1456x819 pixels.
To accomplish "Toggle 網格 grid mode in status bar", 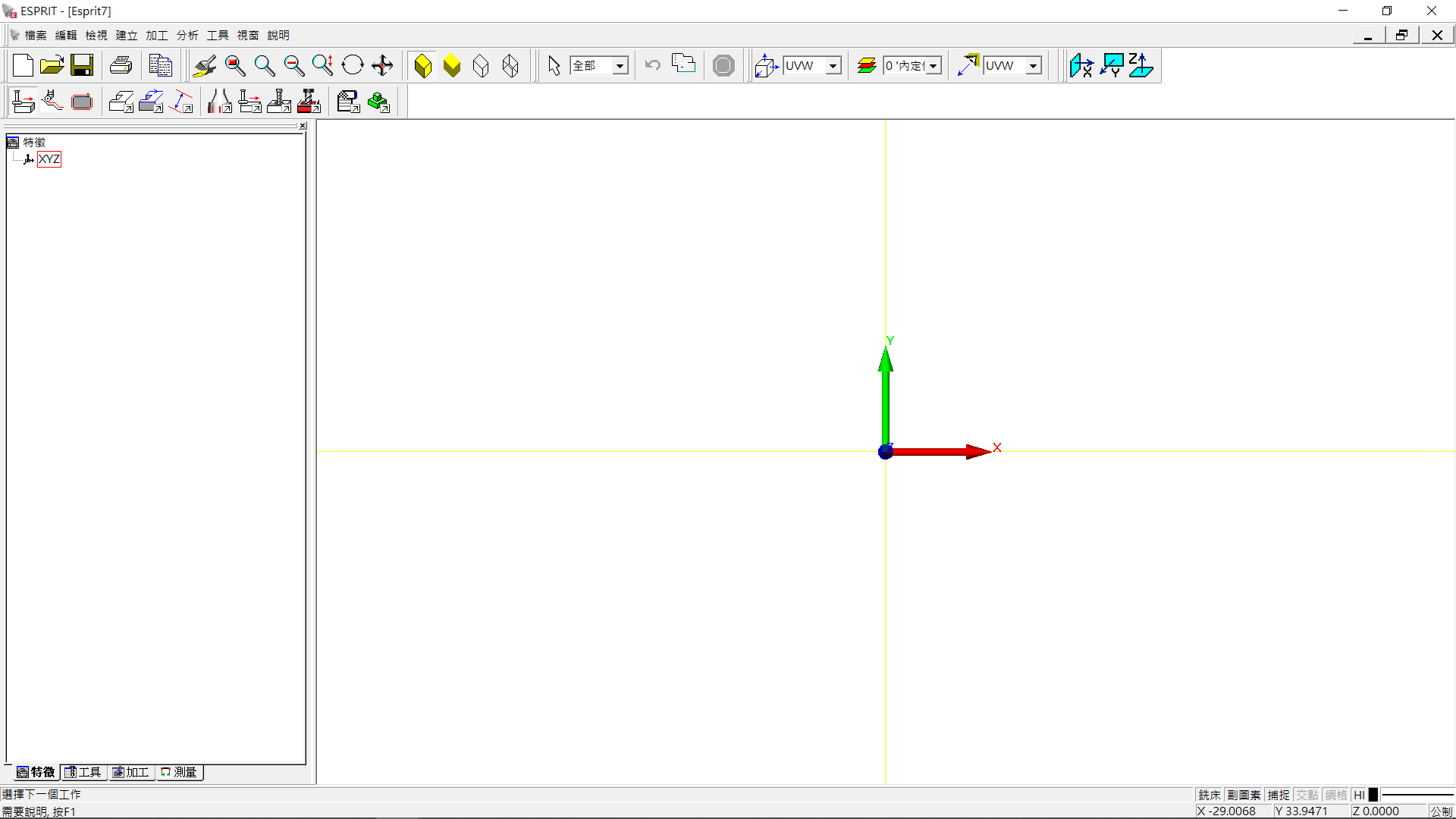I will 1335,795.
